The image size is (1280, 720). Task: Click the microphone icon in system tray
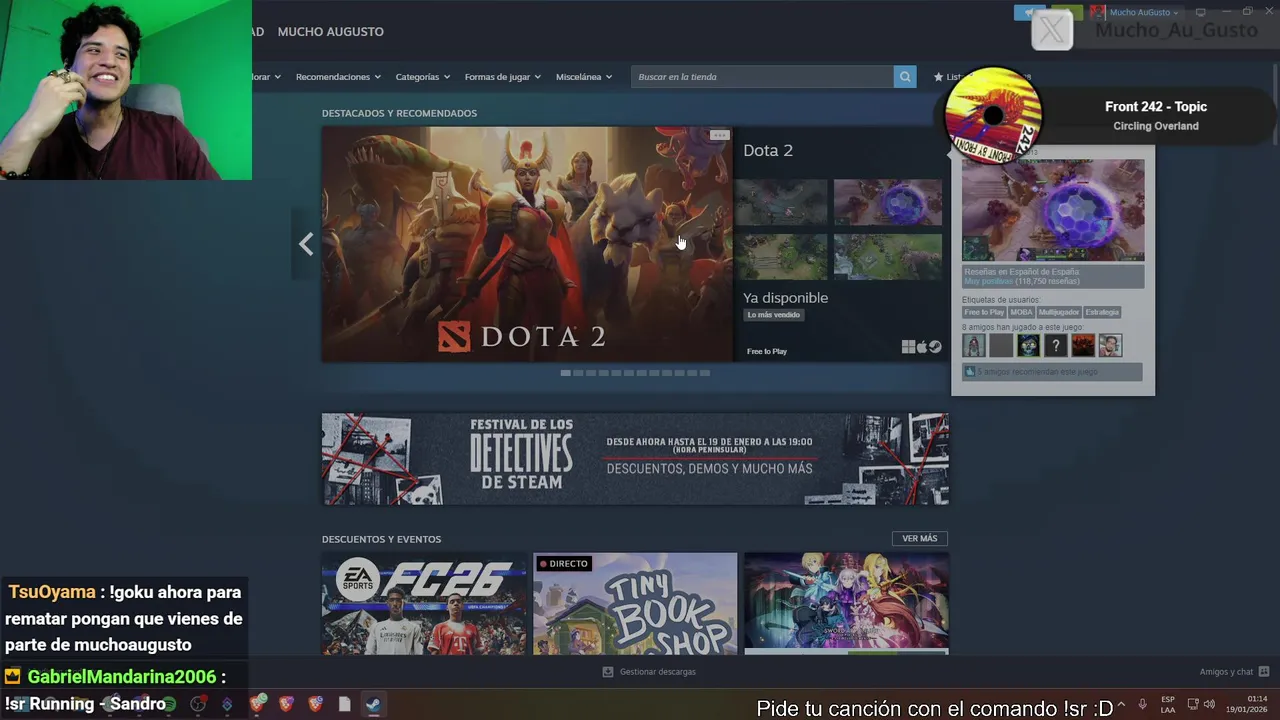tap(1142, 704)
